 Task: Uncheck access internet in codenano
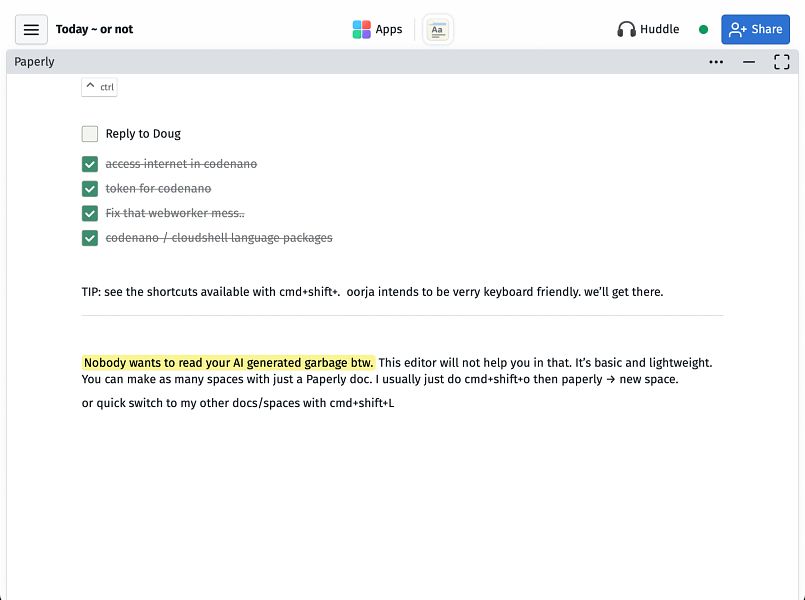click(x=90, y=164)
